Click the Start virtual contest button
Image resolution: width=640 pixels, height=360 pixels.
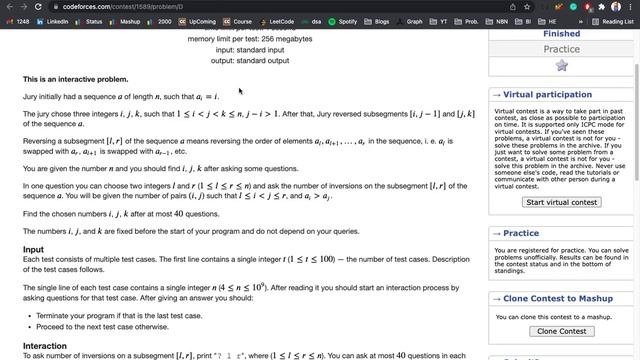(562, 202)
